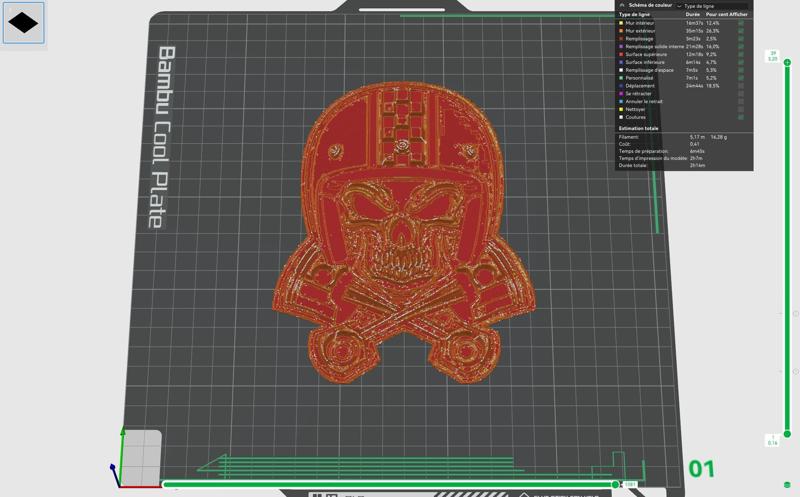Toggle visibility checkbox for Remplissage

pyautogui.click(x=741, y=39)
